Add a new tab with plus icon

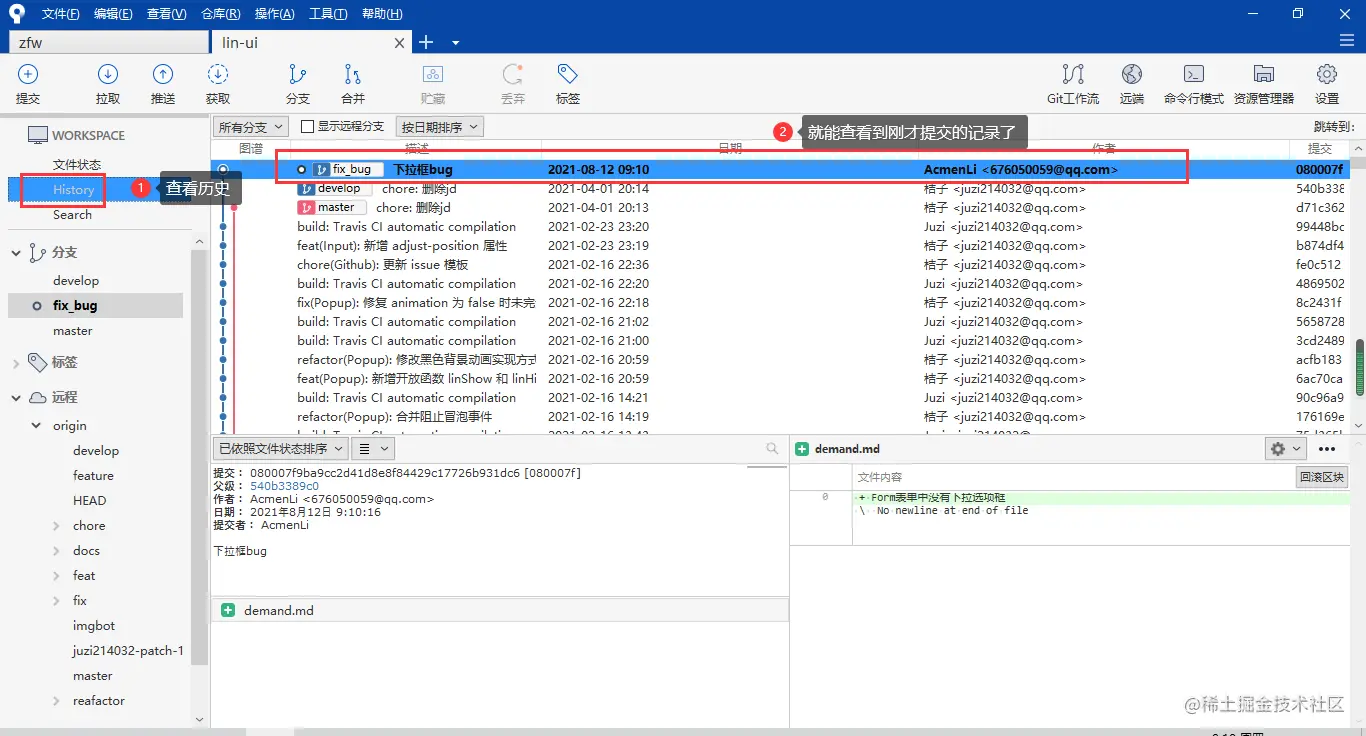[426, 42]
